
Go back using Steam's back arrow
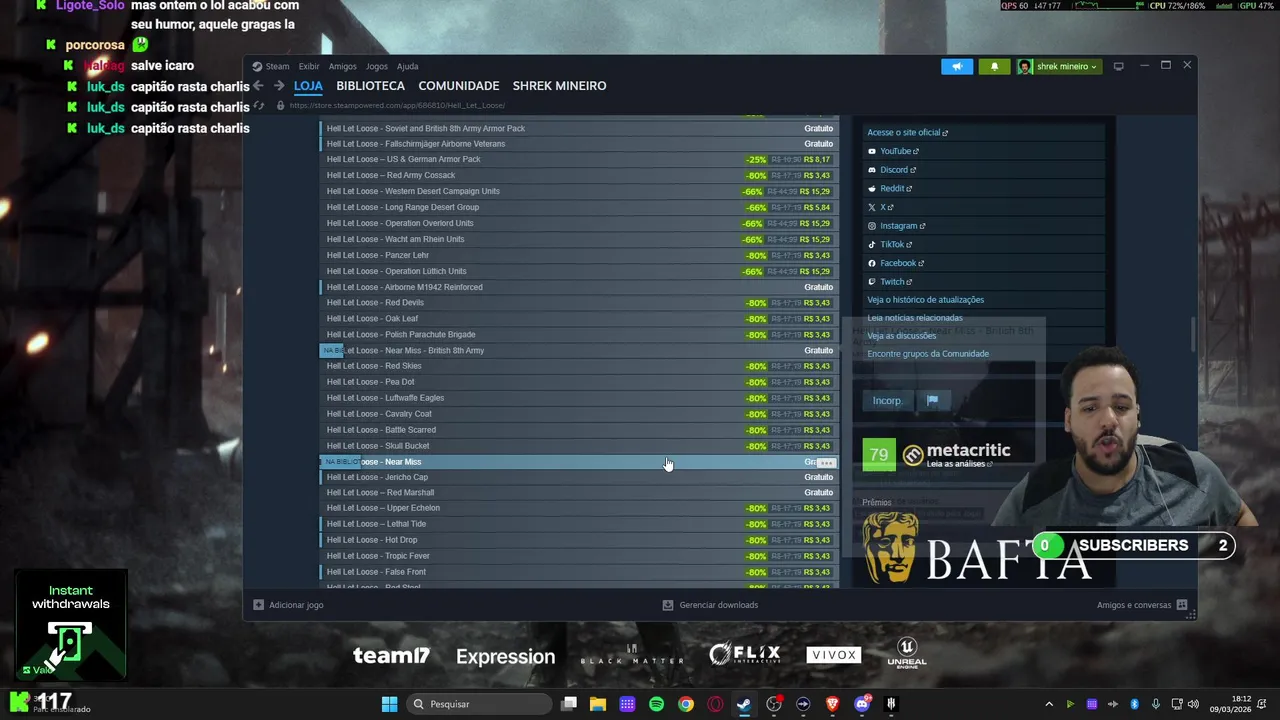[x=258, y=86]
